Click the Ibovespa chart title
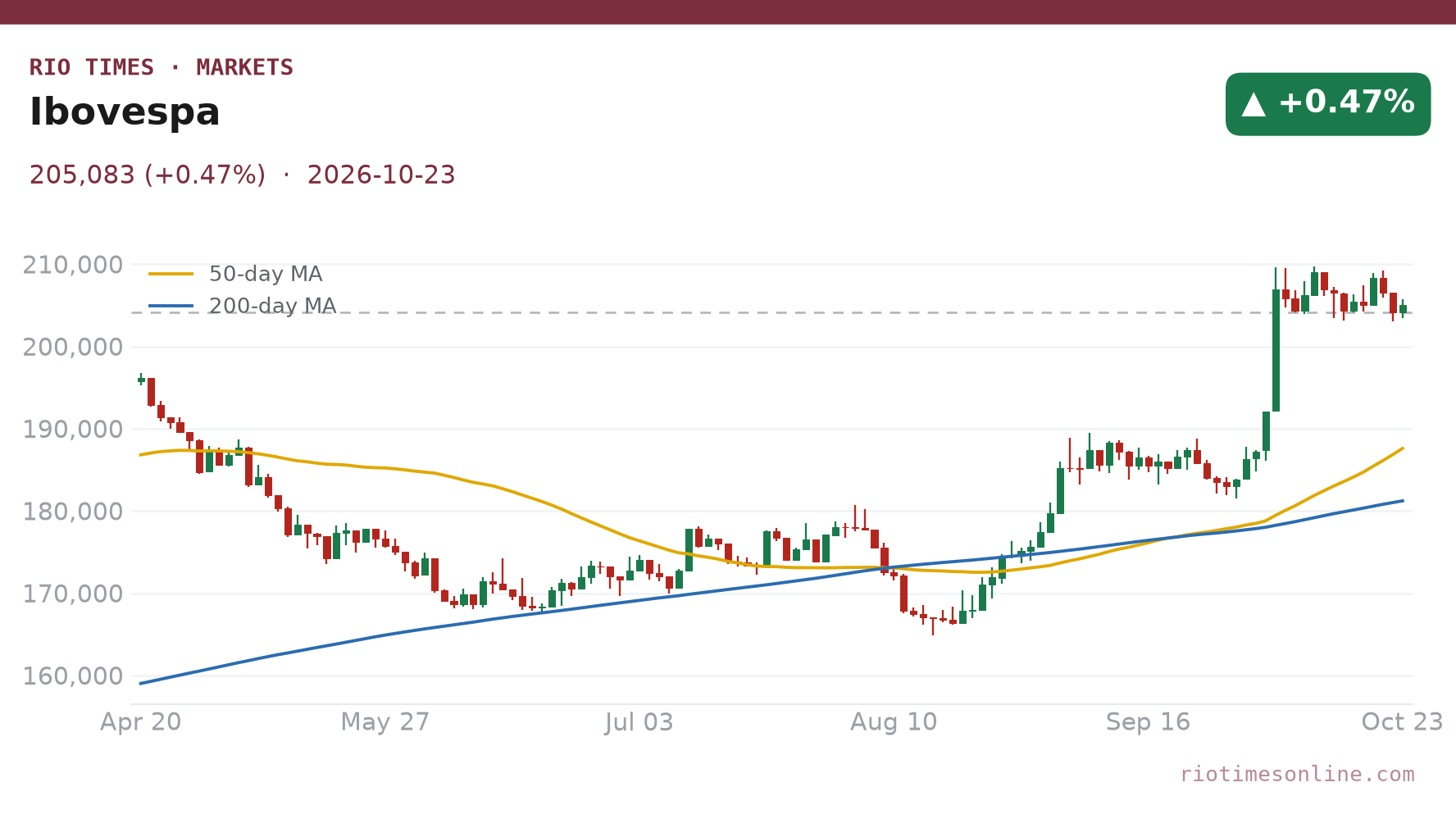Screen dimensions: 1456x819 pyautogui.click(x=125, y=112)
